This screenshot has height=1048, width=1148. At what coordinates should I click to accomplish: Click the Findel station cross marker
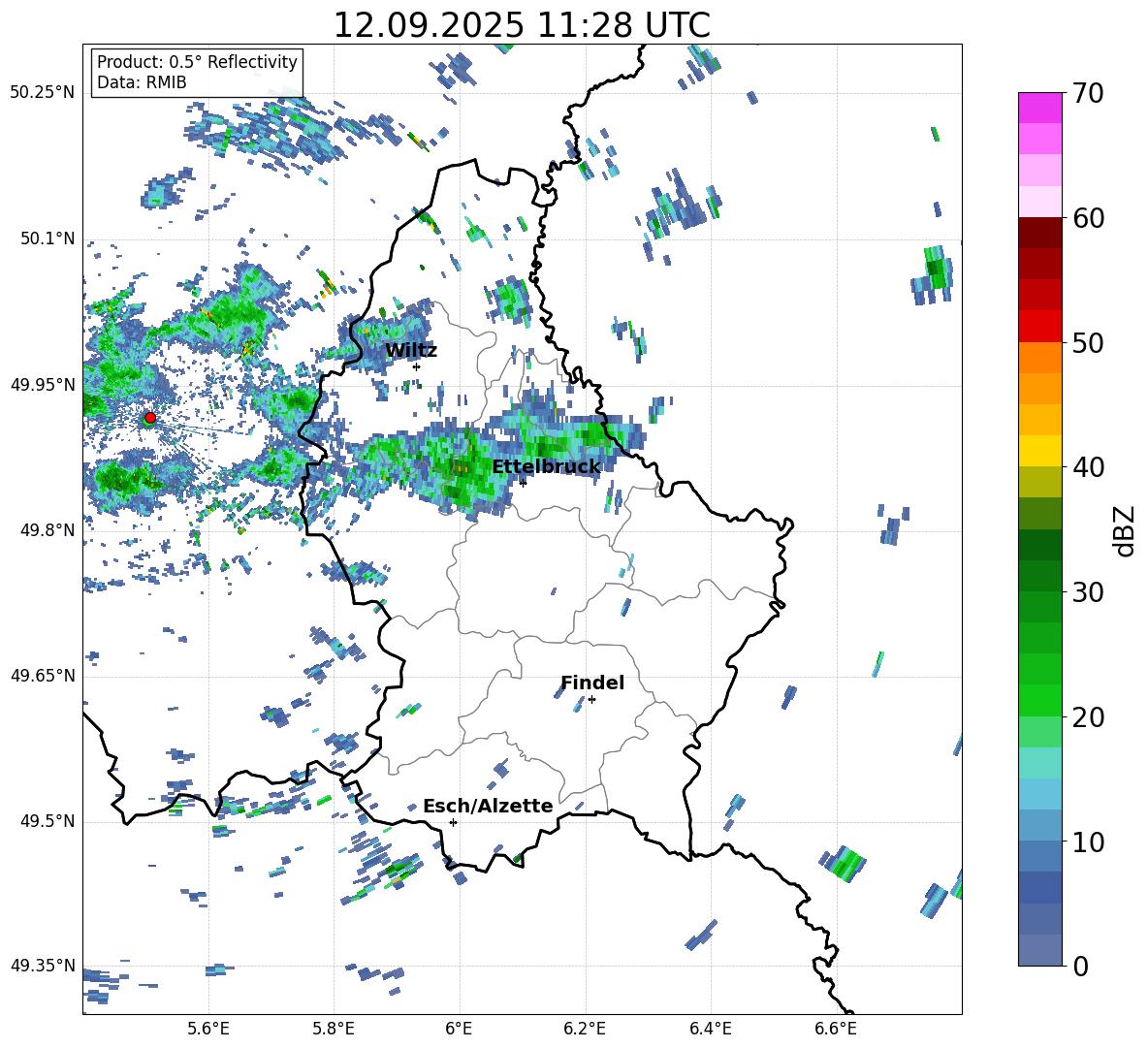point(591,700)
